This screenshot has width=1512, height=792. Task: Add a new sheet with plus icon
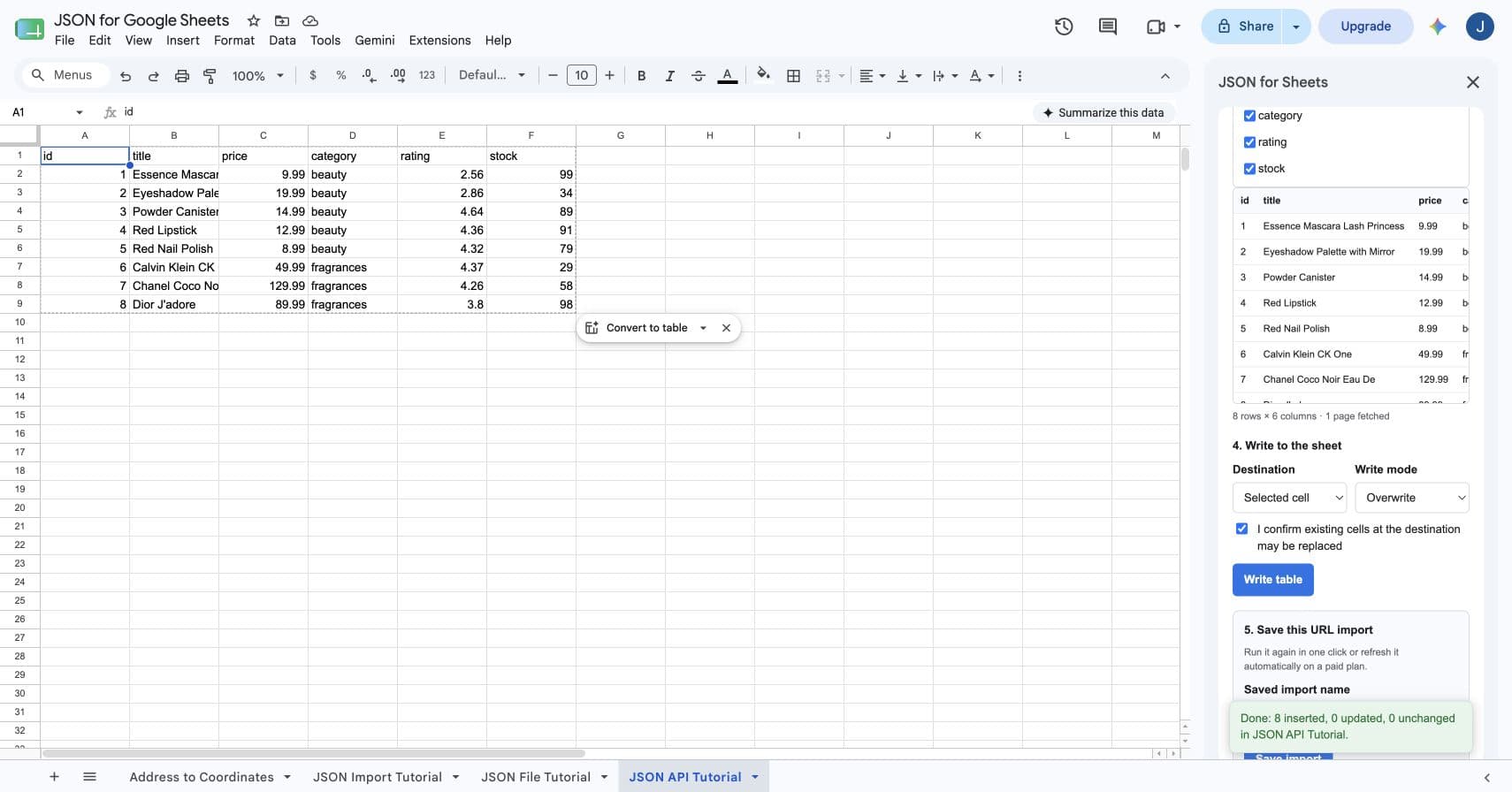pos(54,777)
